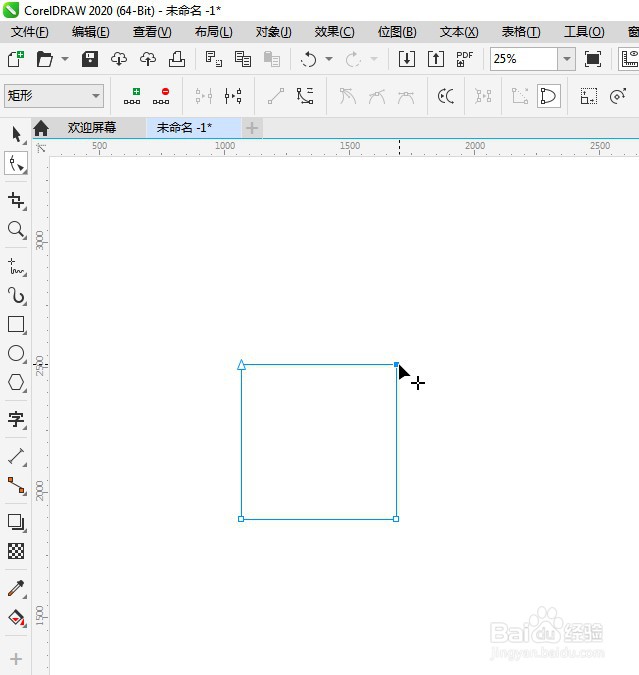Open the 对象(J) menu

point(273,32)
